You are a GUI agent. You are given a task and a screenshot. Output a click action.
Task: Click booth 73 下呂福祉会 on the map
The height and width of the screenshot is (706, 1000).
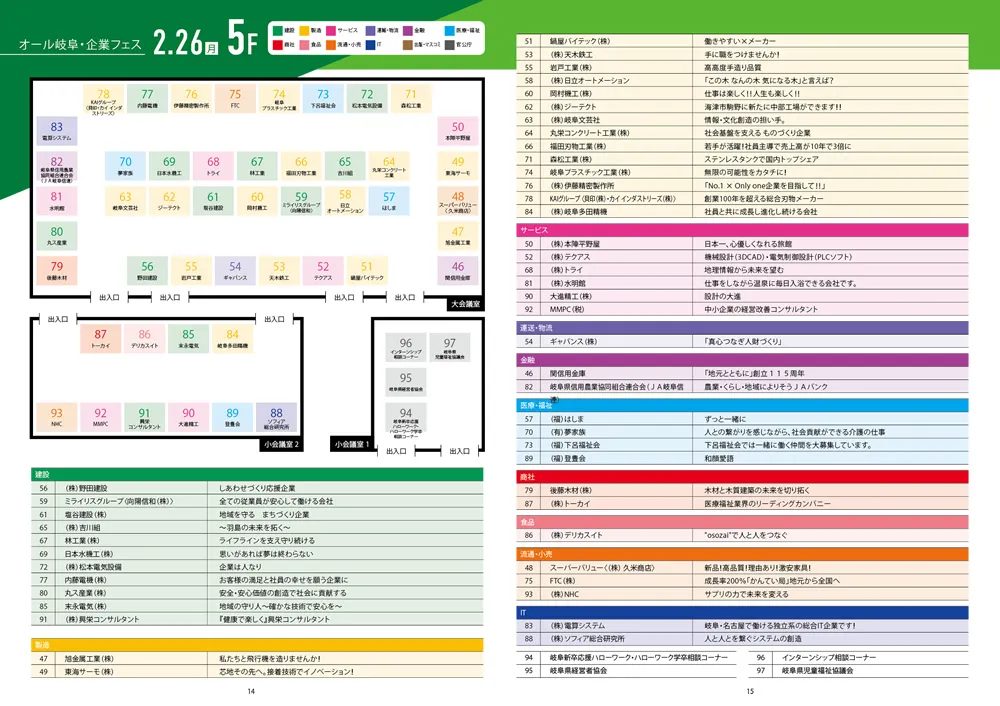(323, 99)
